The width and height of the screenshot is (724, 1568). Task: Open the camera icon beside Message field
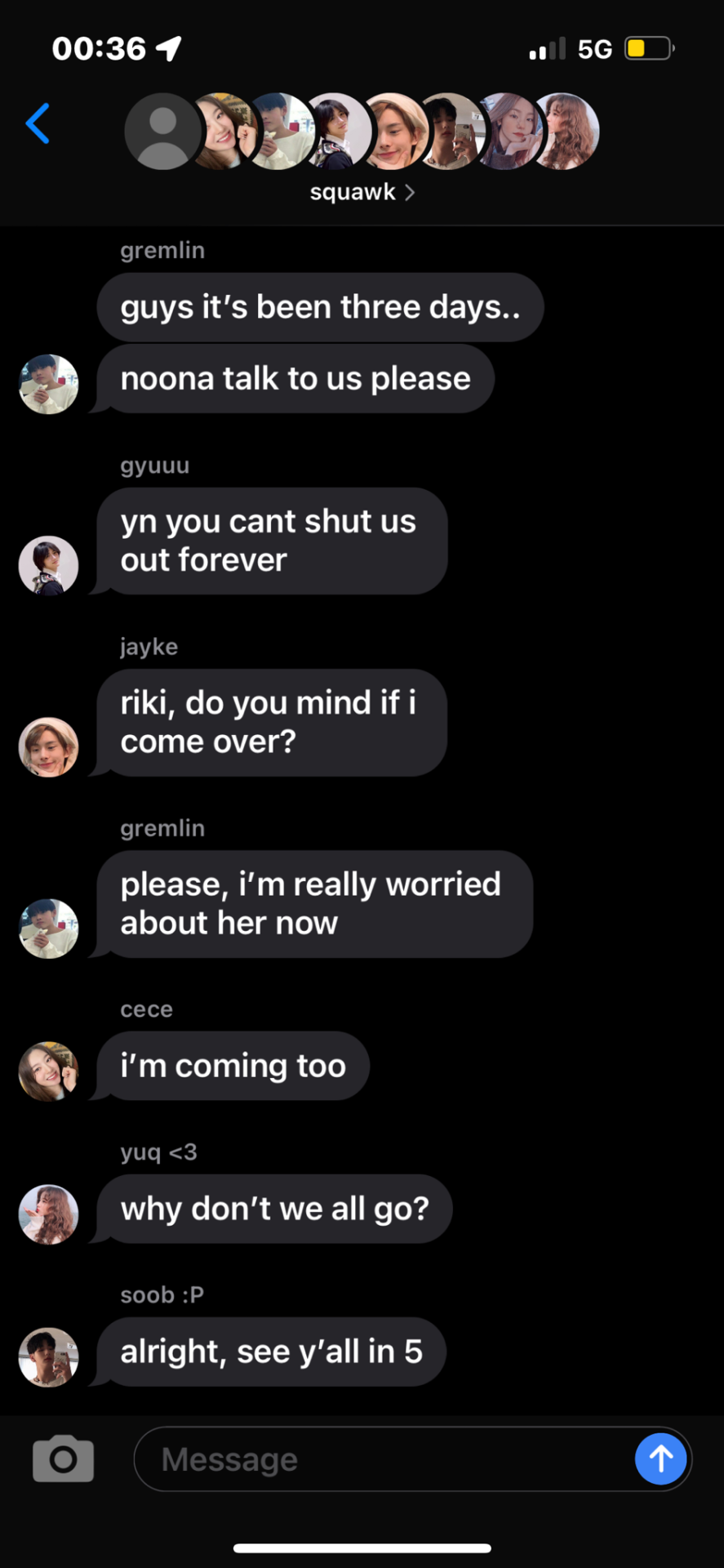point(63,1458)
